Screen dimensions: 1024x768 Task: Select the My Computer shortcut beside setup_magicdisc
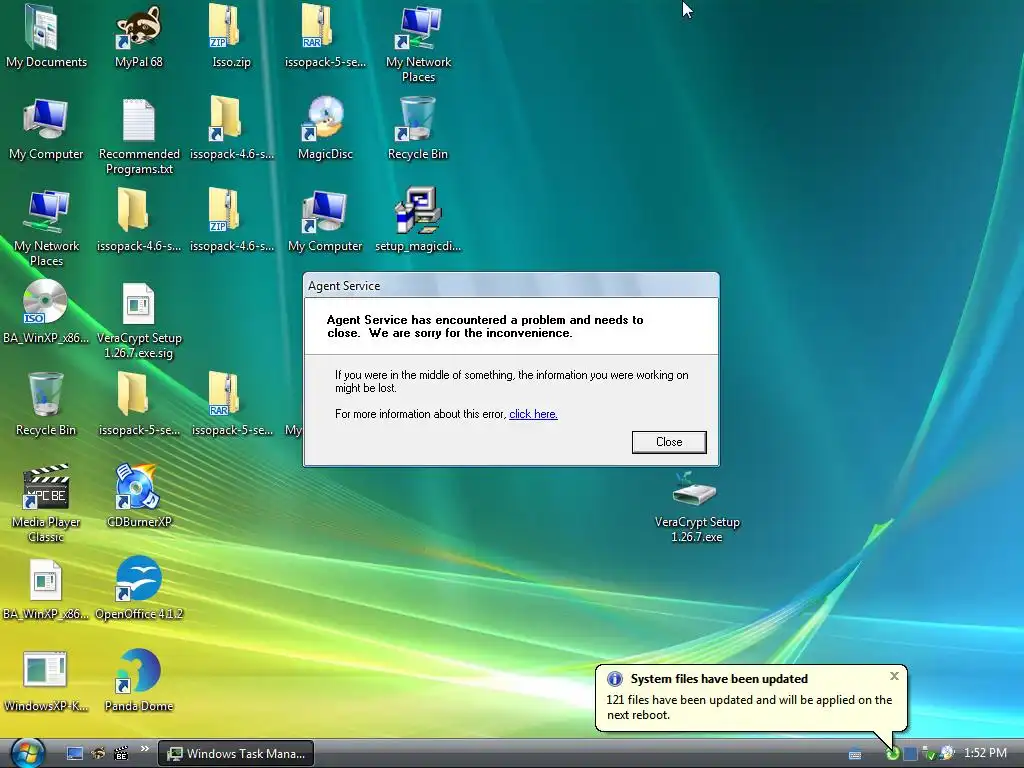325,220
